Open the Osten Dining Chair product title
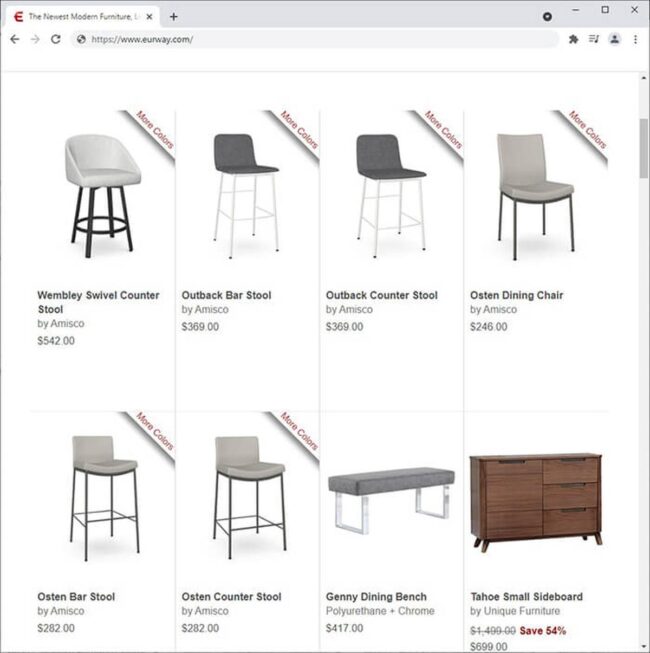The image size is (650, 653). [x=516, y=295]
